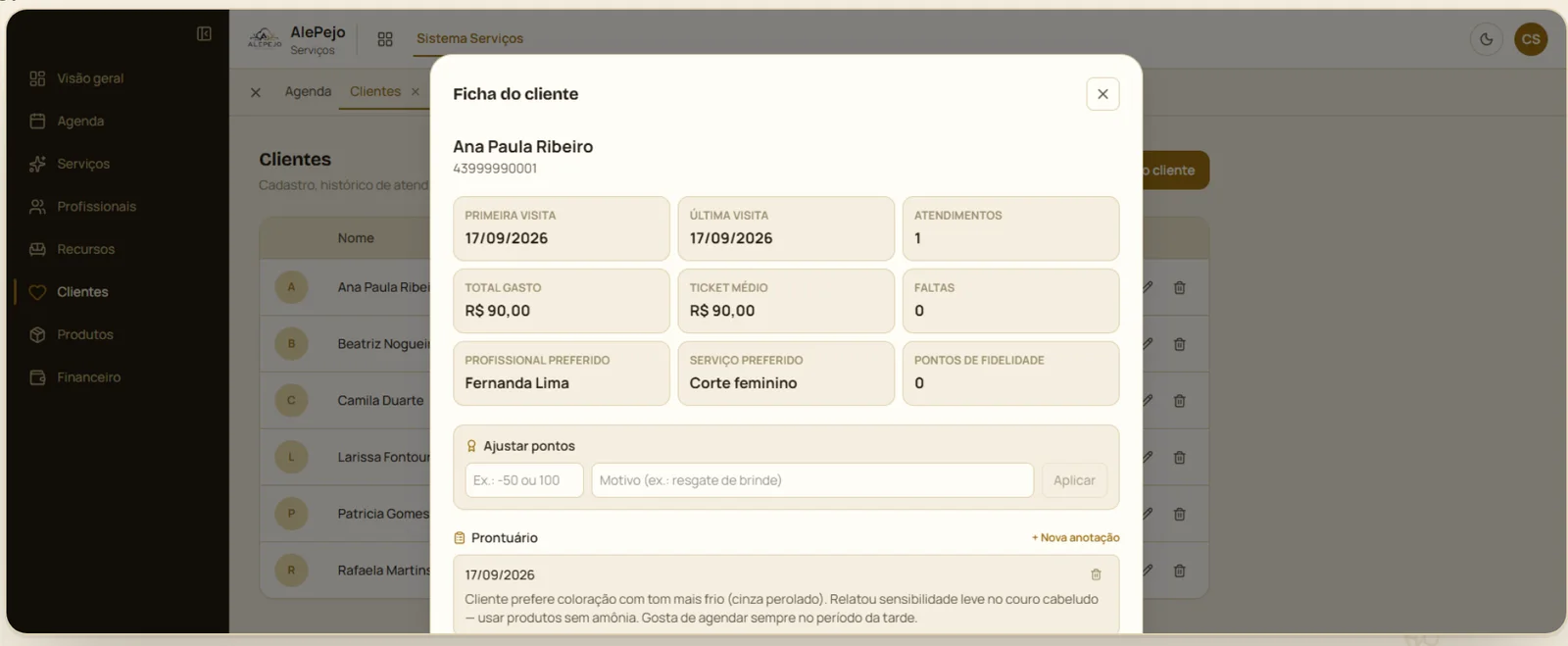Viewport: 1568px width, 646px height.
Task: Click the Total gasto R$ 90,00 card
Action: pyautogui.click(x=562, y=301)
